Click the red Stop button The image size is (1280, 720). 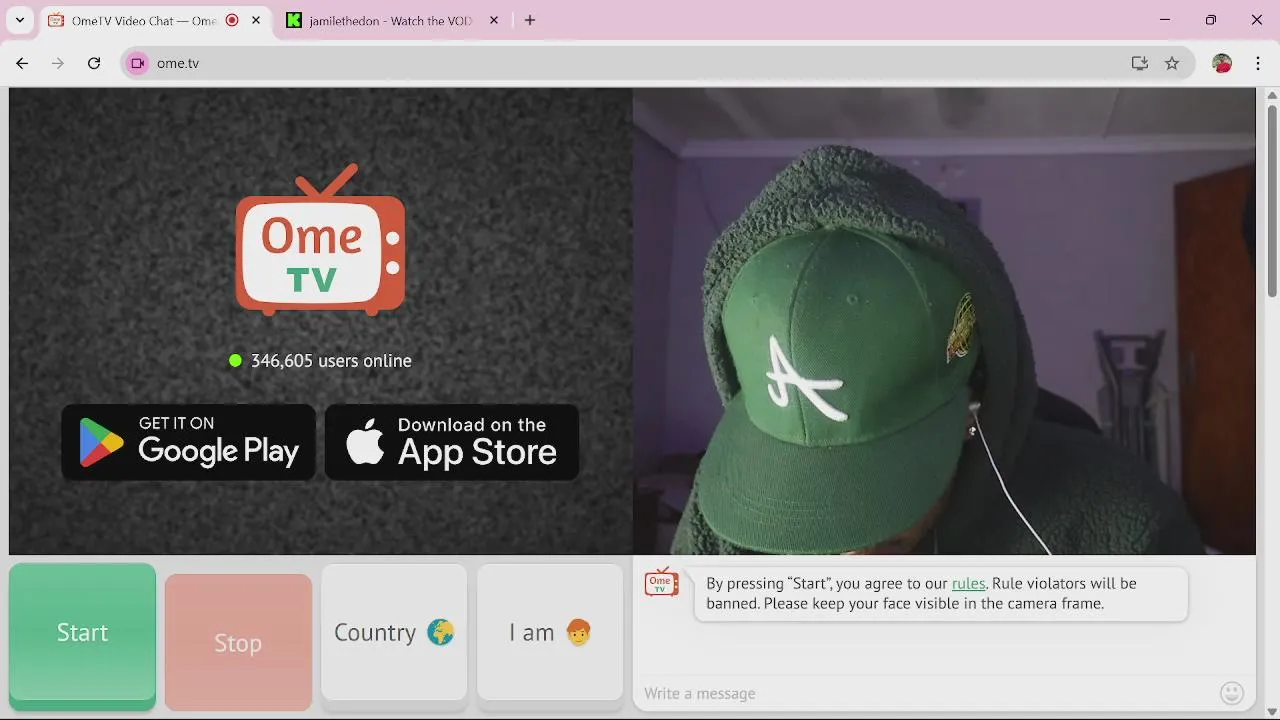[x=238, y=642]
